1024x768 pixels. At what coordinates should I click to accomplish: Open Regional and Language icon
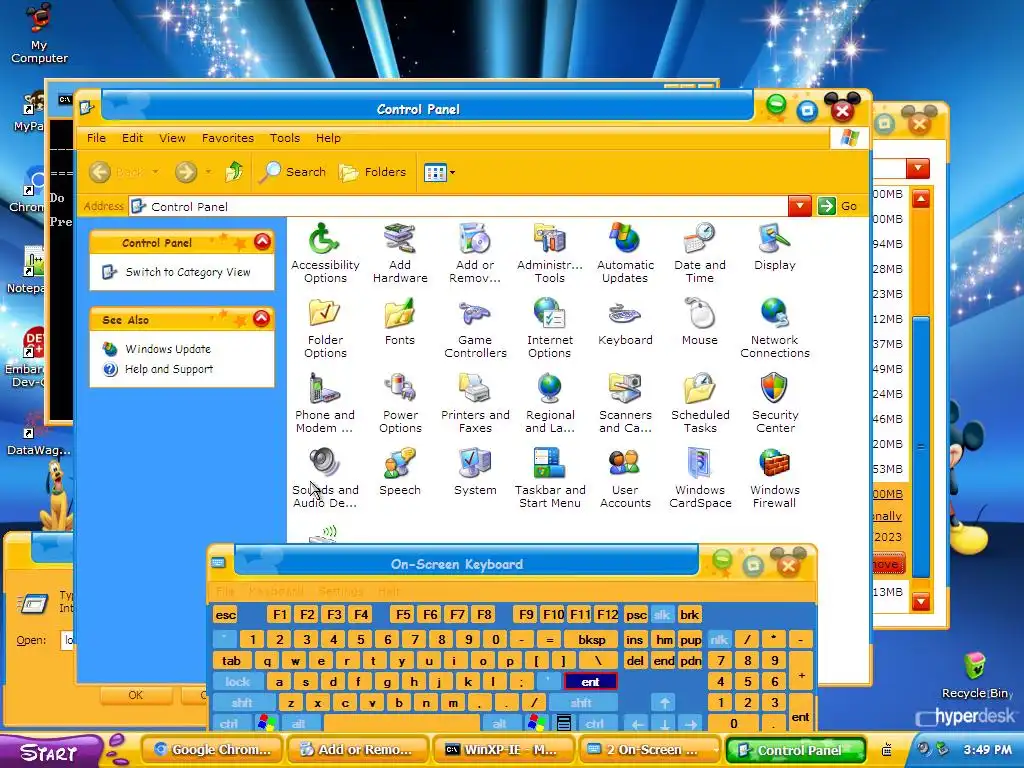[x=550, y=404]
